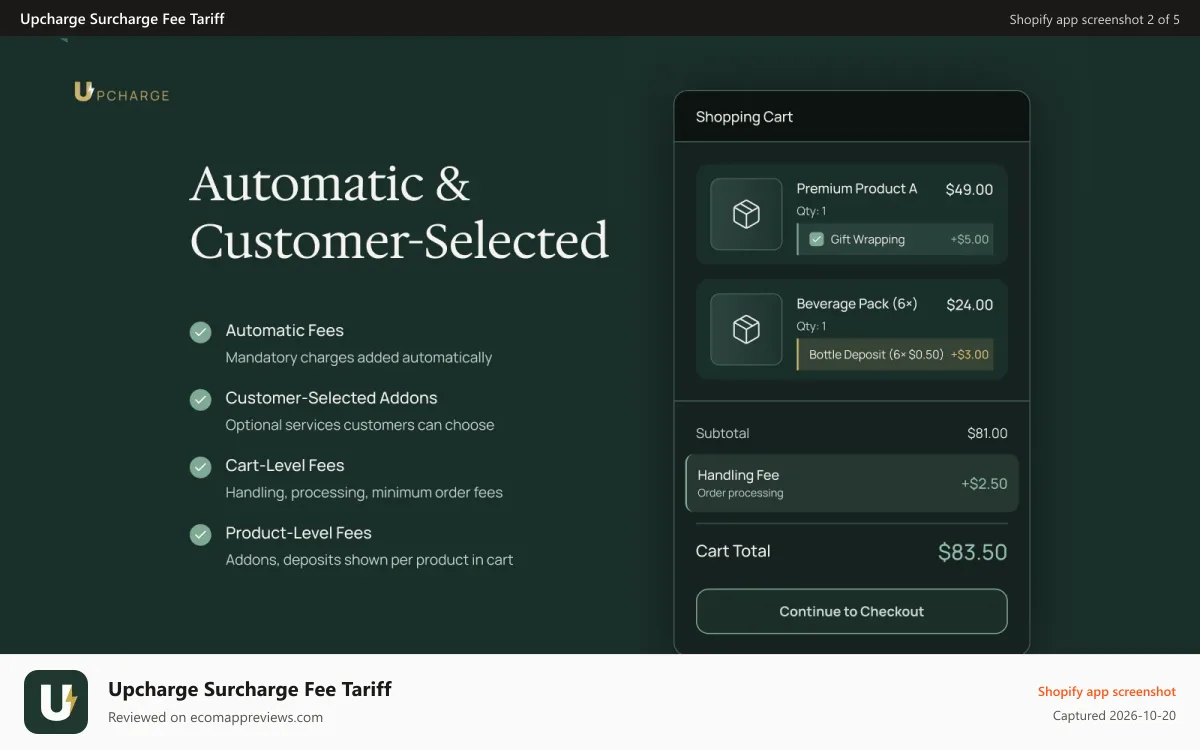The height and width of the screenshot is (750, 1200).
Task: Click the checkmark icon beside Product-Level Fees
Action: pos(201,535)
